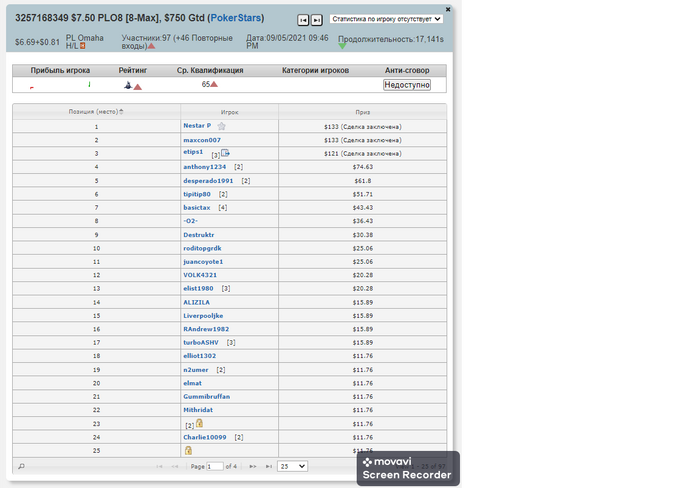Click the note icon next to etips1
Screen dimensions: 700x488
225,153
